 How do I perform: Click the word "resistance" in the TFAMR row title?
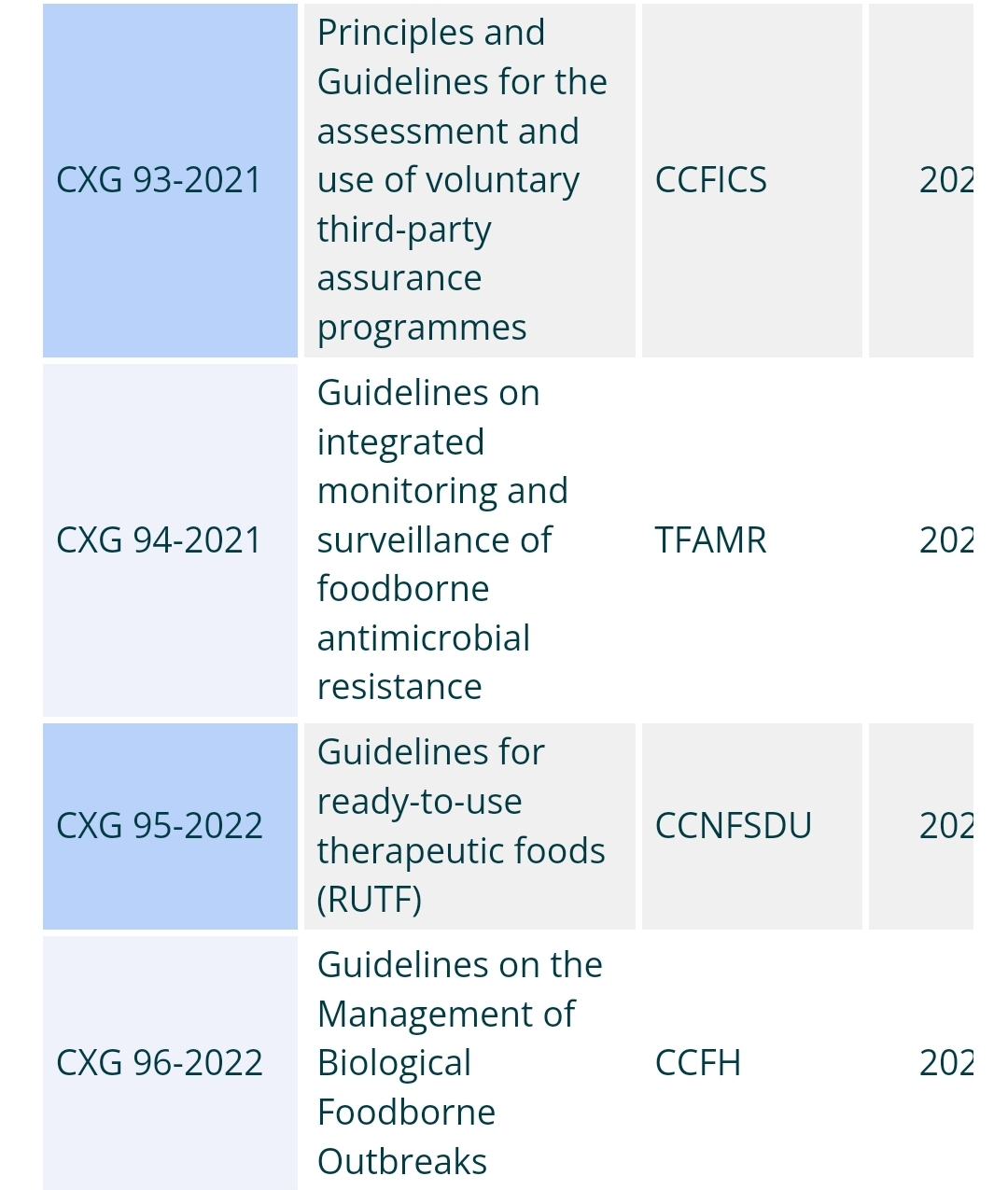(x=399, y=688)
